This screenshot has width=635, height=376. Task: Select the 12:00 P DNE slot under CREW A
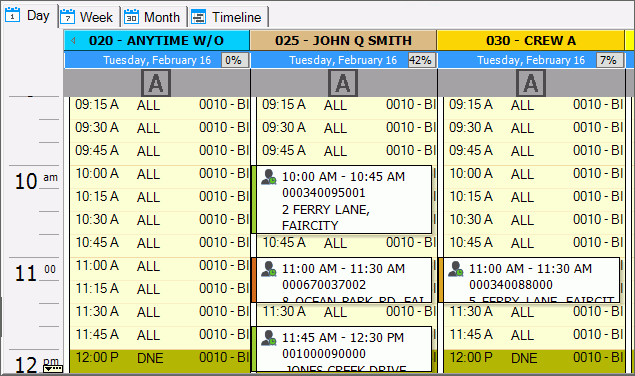(534, 361)
